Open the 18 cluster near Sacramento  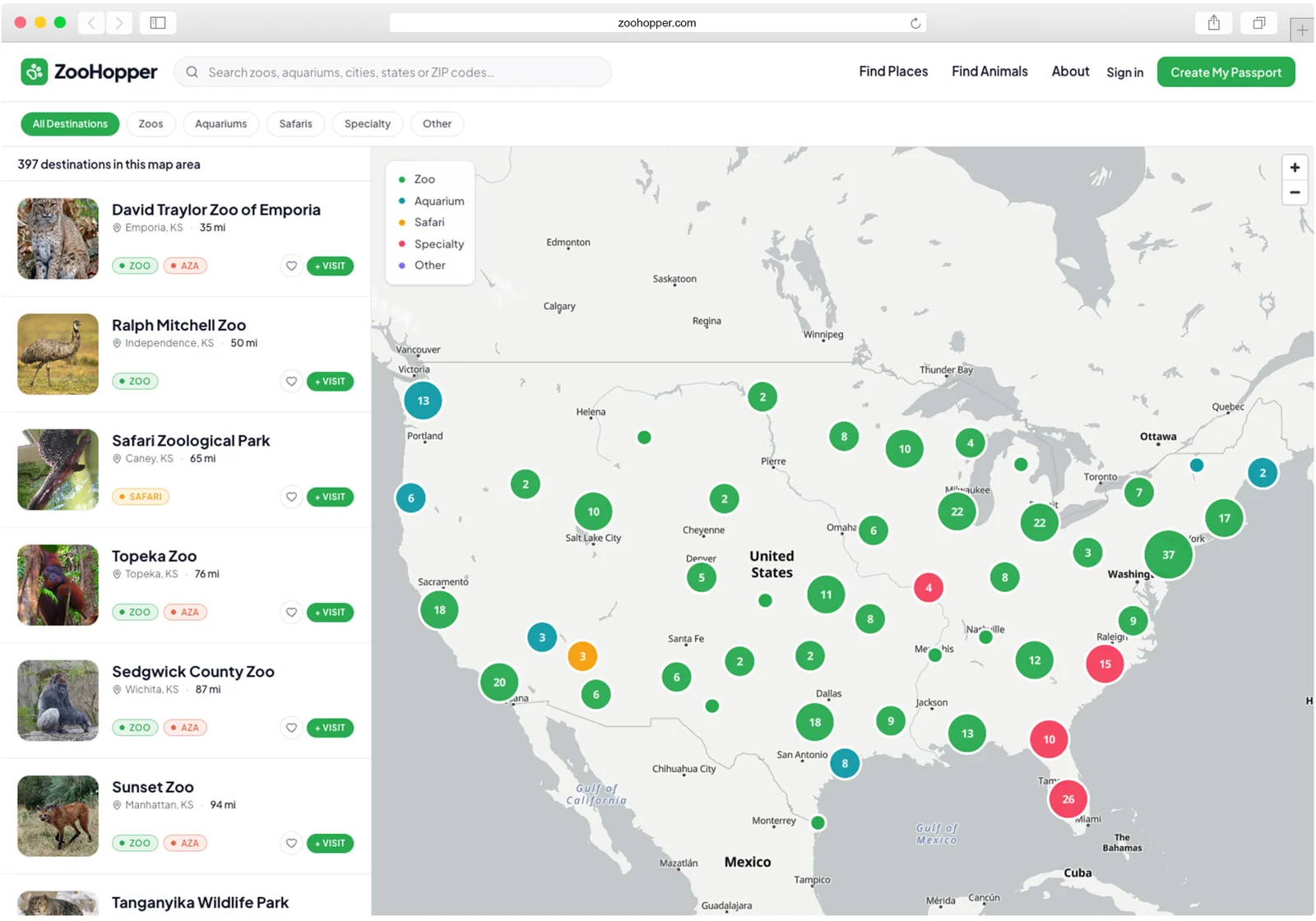439,610
